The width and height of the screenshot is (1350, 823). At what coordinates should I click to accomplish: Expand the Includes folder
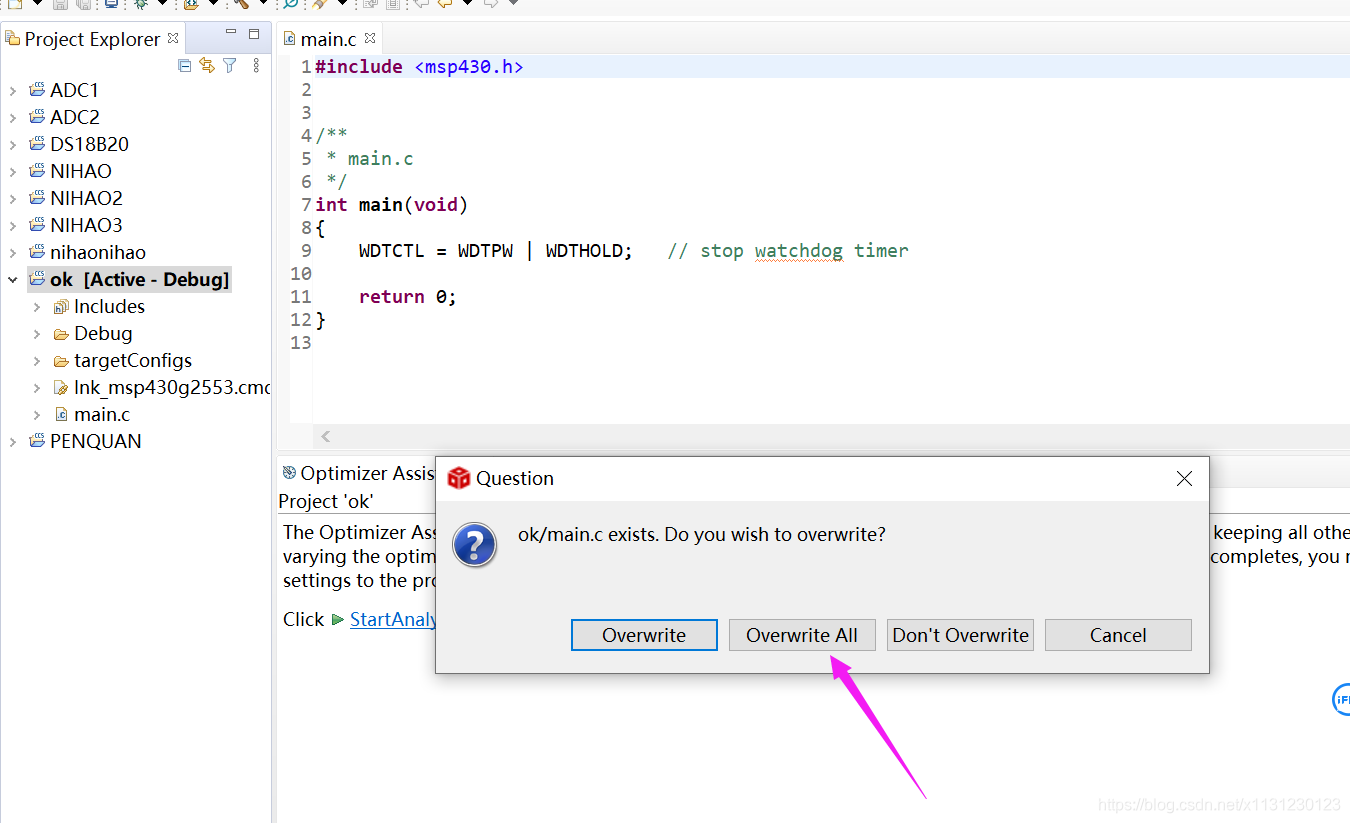pyautogui.click(x=37, y=307)
